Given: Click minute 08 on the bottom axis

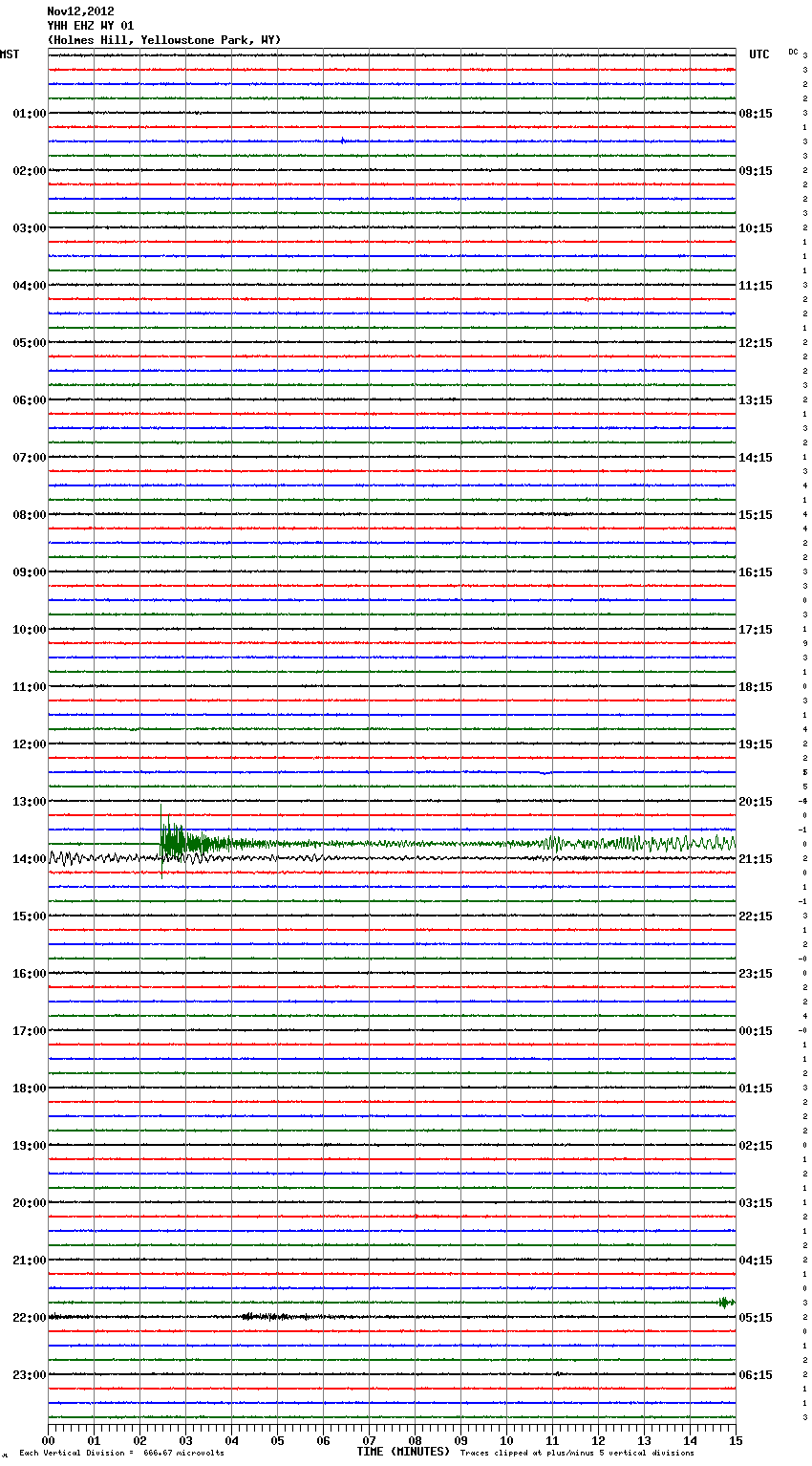Looking at the screenshot, I should [415, 1440].
